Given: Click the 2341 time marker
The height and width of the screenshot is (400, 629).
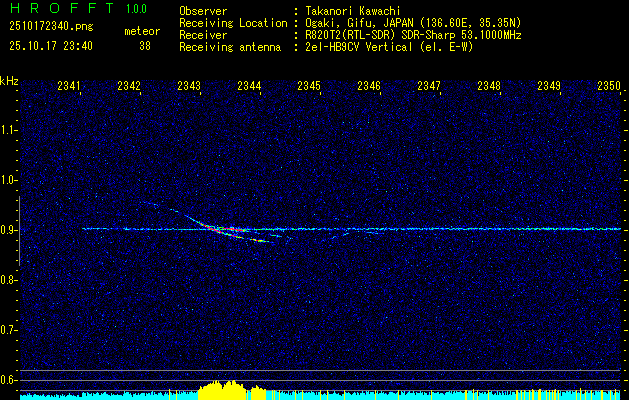Looking at the screenshot, I should (70, 87).
